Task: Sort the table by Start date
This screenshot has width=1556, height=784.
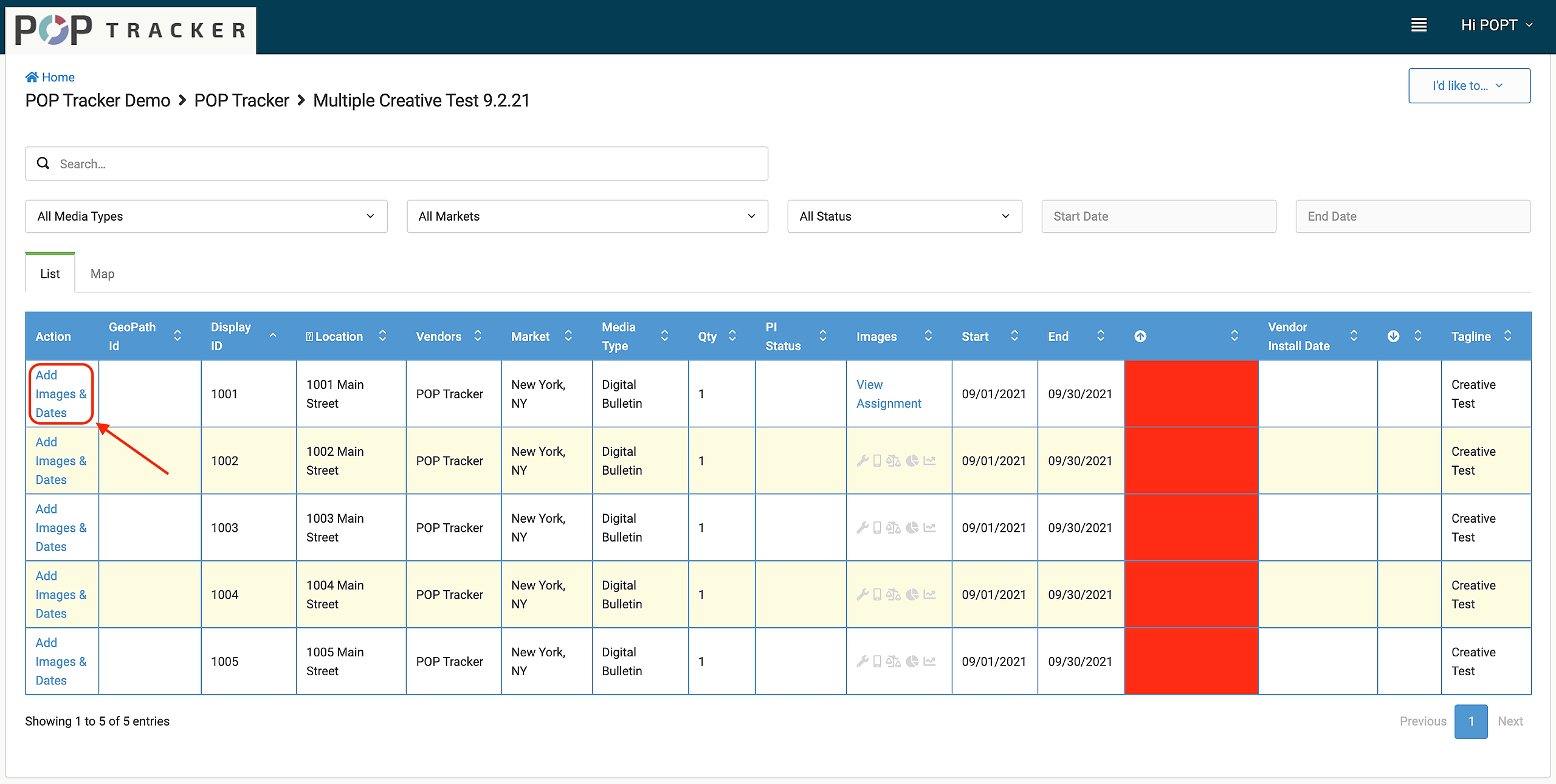Action: pyautogui.click(x=994, y=336)
